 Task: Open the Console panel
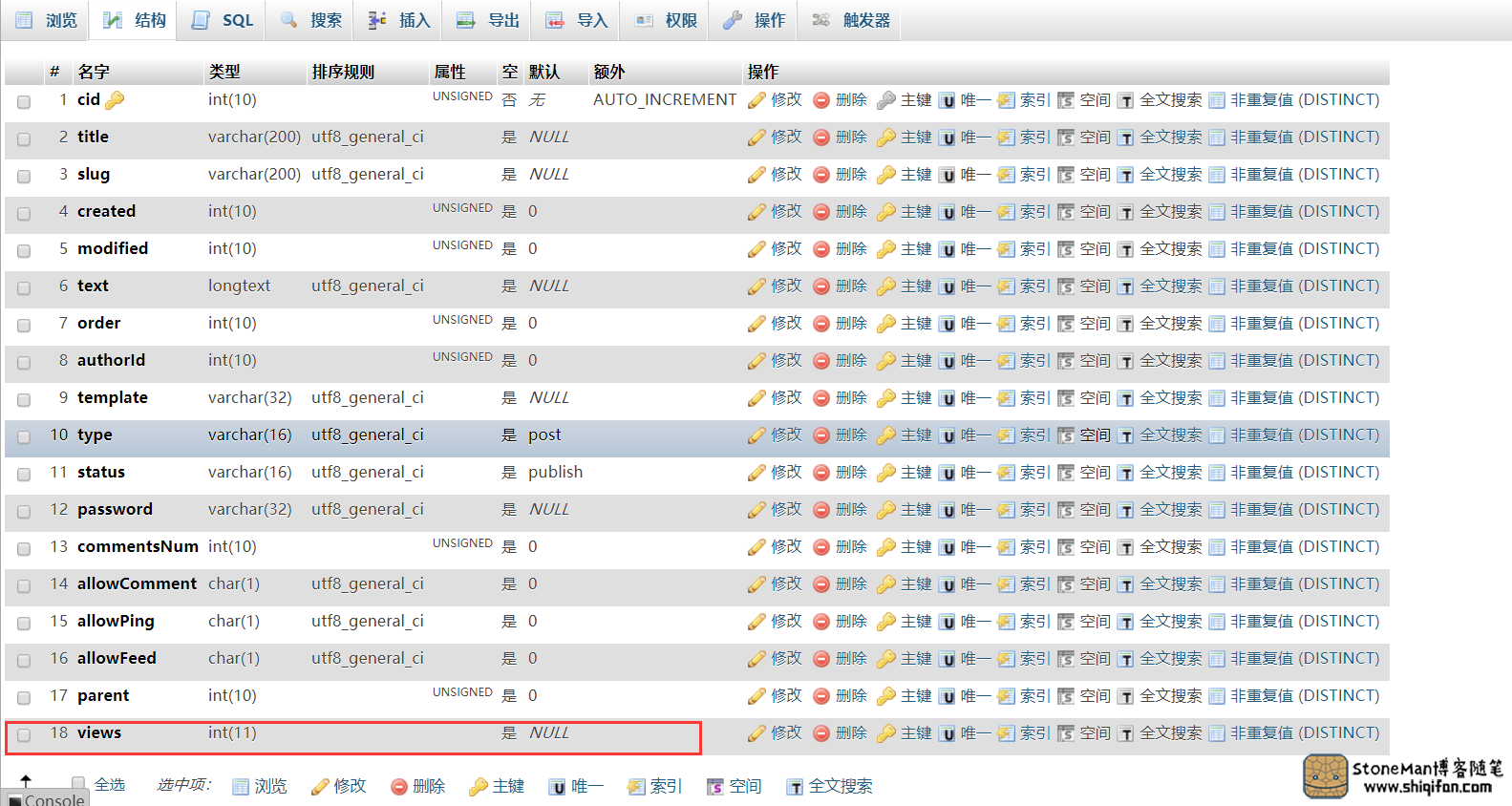click(46, 798)
